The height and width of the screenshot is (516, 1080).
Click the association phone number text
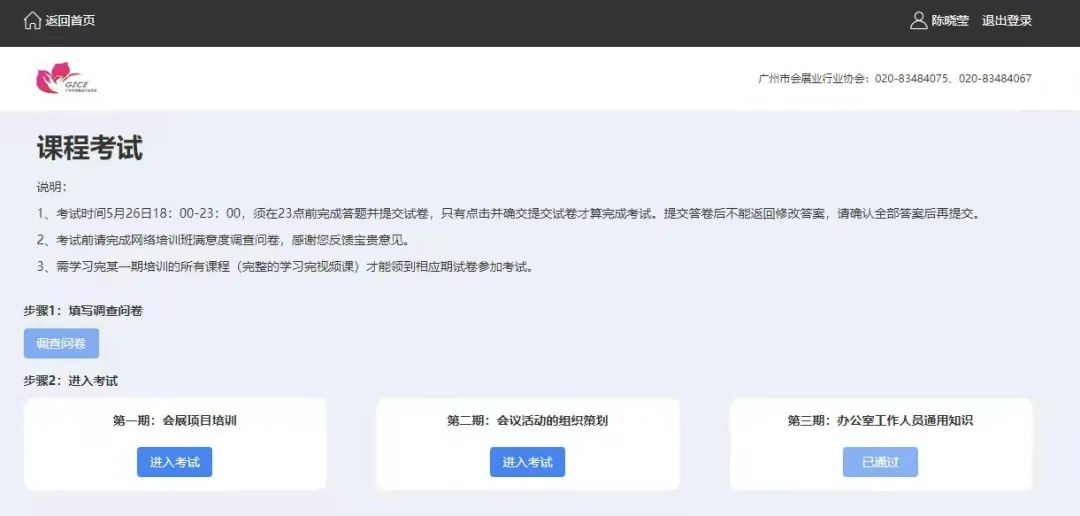coord(894,79)
